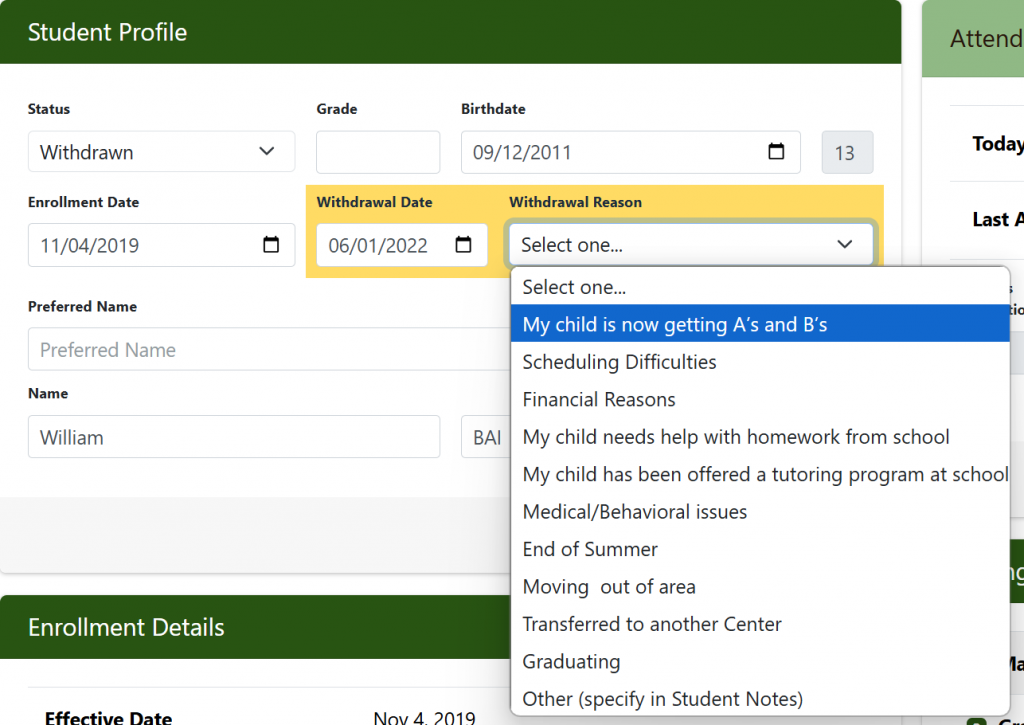Choose End of Summer reason

[x=590, y=549]
